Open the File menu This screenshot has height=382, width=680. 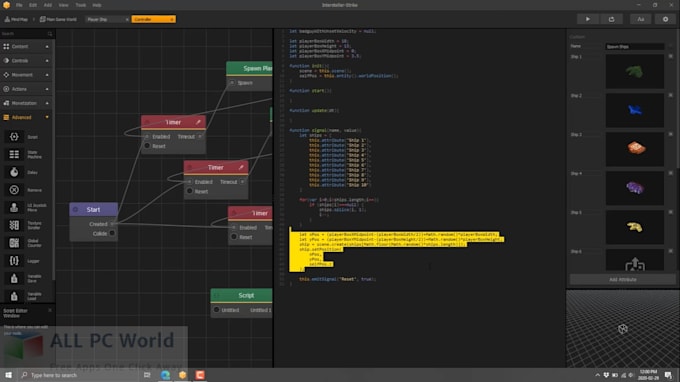tap(19, 5)
